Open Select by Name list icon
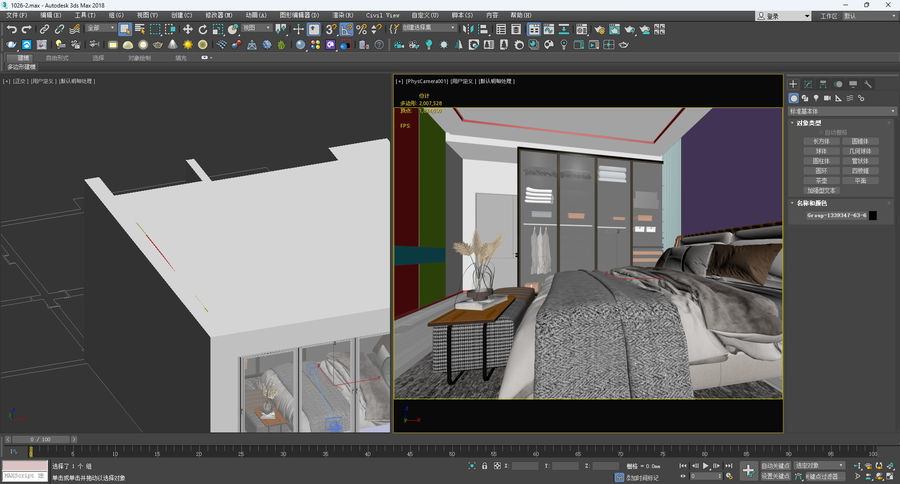 tap(139, 29)
